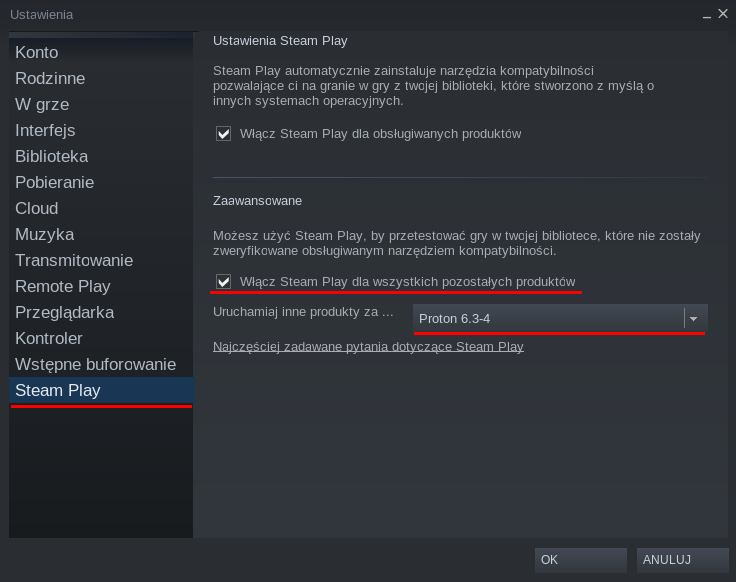Select Wstępne buforowanie category
736x582 pixels.
[x=101, y=365]
